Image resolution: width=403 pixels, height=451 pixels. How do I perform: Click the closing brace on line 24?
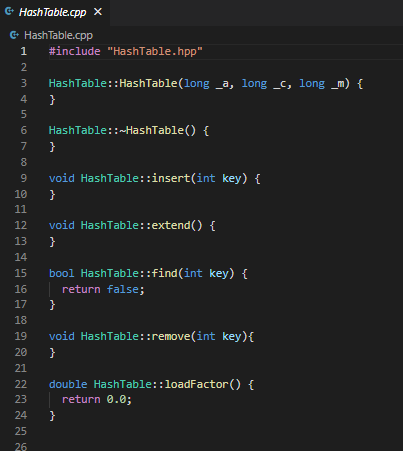pos(52,416)
